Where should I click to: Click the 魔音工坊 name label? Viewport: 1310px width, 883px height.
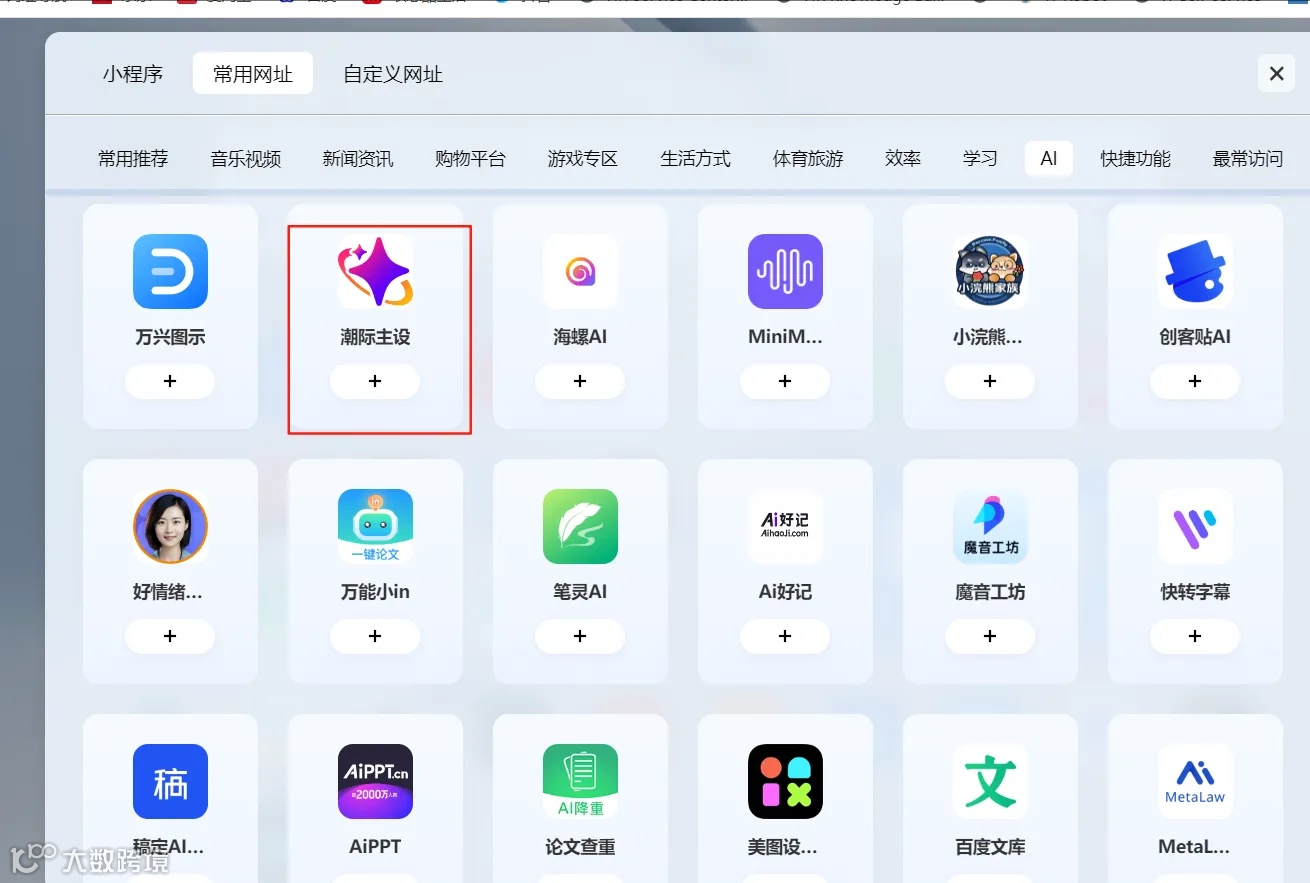990,592
